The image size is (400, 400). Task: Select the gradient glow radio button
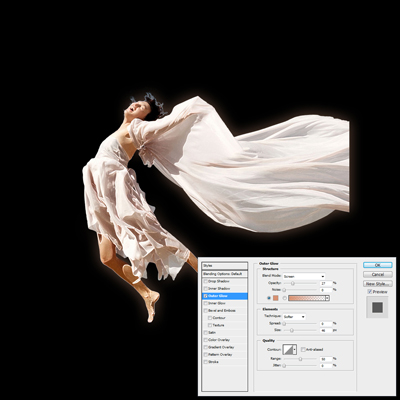[284, 298]
